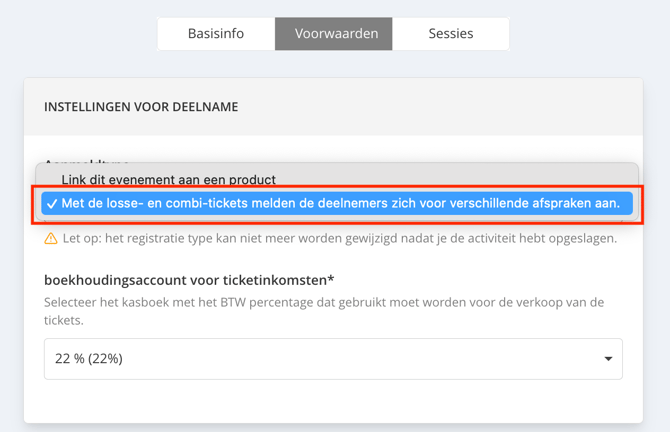Click the light page background beside the tabs
Screen dimensions: 670x432
point(590,34)
